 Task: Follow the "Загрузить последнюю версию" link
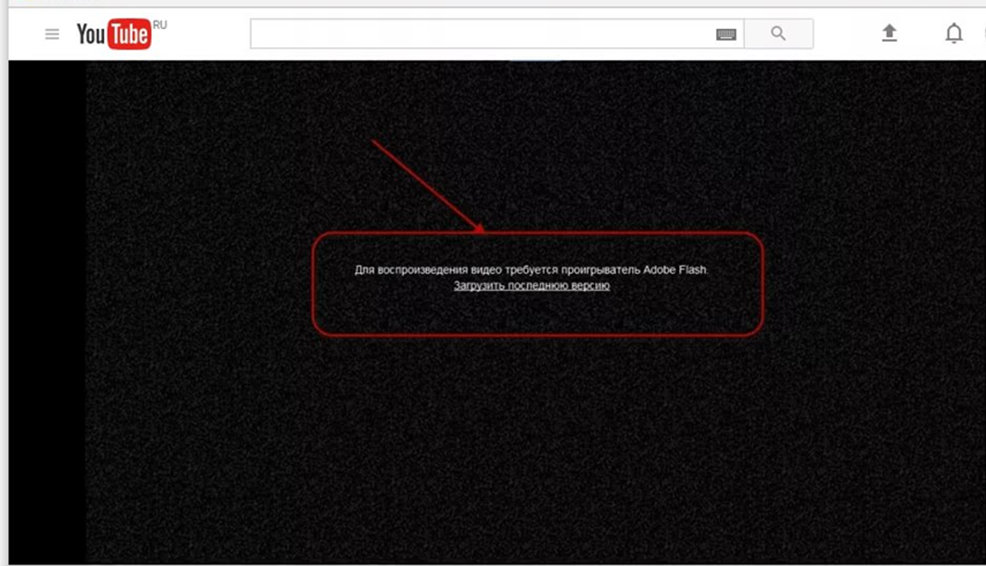pyautogui.click(x=531, y=286)
